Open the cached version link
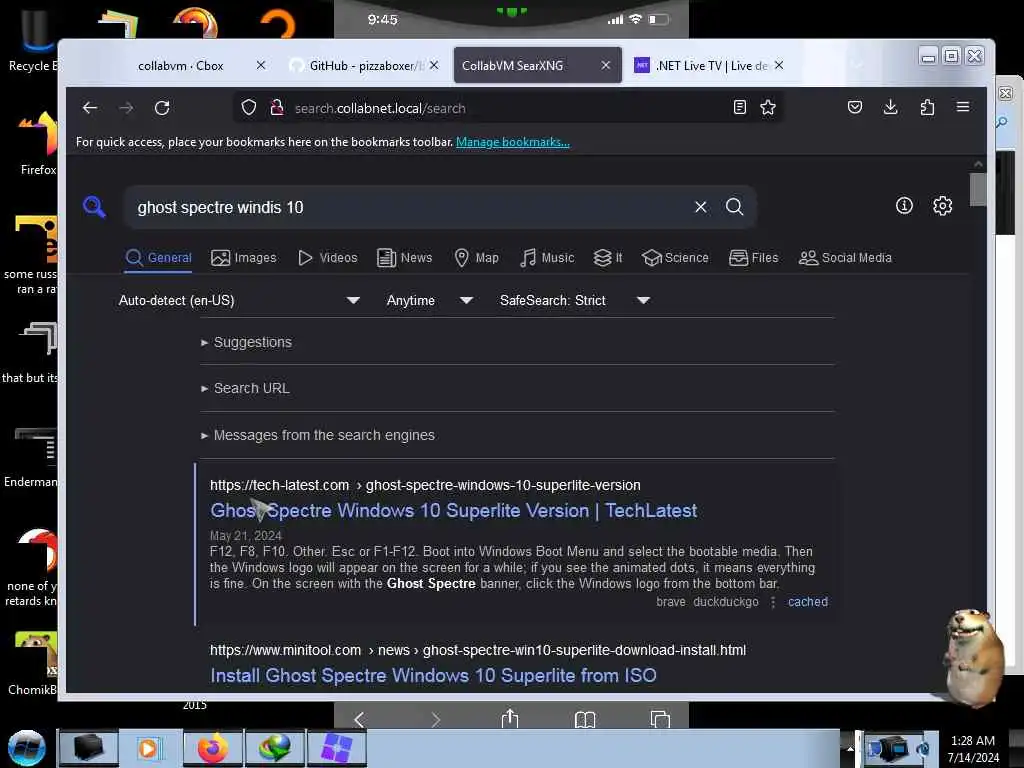 (807, 602)
